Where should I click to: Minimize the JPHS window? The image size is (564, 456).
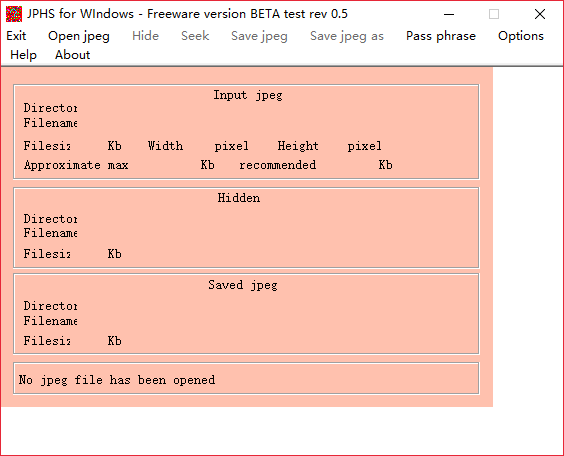[449, 14]
